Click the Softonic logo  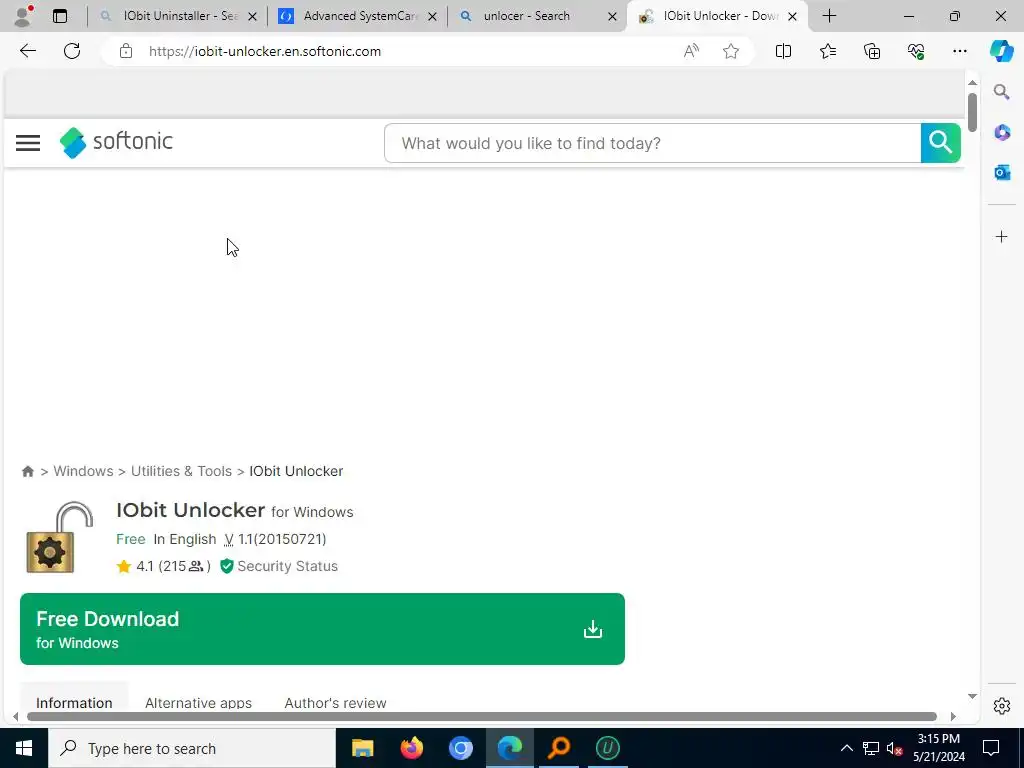(116, 142)
